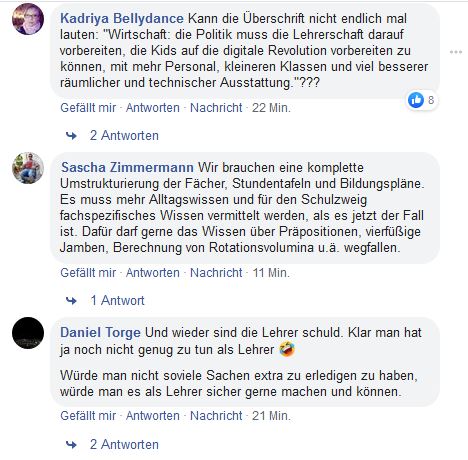Click the thumbs-up reaction icon with 8 likes
468x460 pixels.
click(x=416, y=100)
